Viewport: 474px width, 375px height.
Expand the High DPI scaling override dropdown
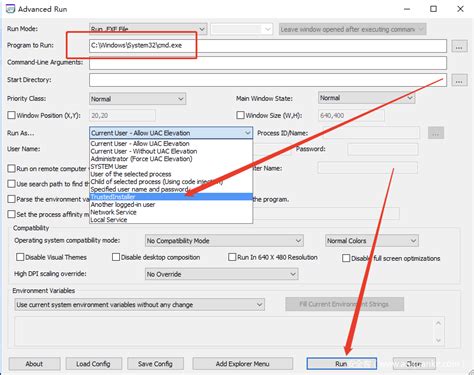click(x=221, y=274)
